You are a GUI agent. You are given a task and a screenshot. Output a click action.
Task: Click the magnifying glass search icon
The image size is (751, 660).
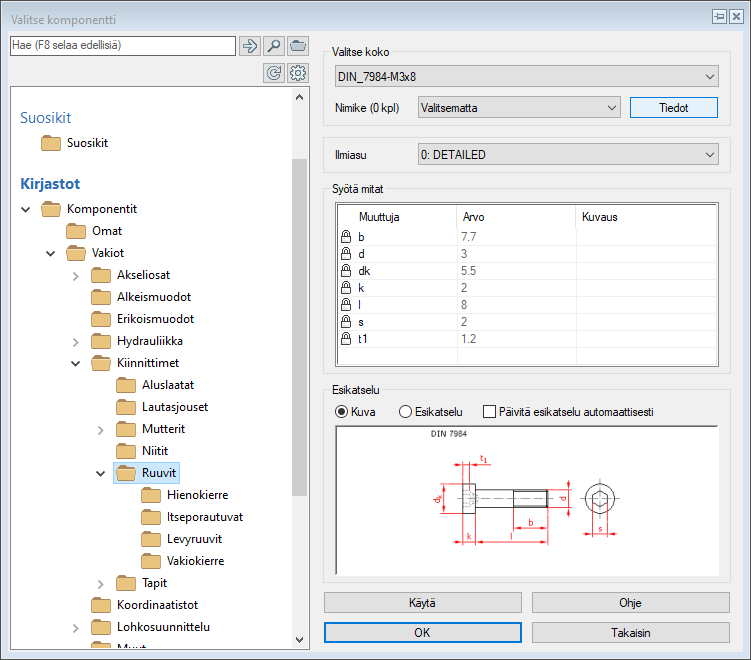274,46
